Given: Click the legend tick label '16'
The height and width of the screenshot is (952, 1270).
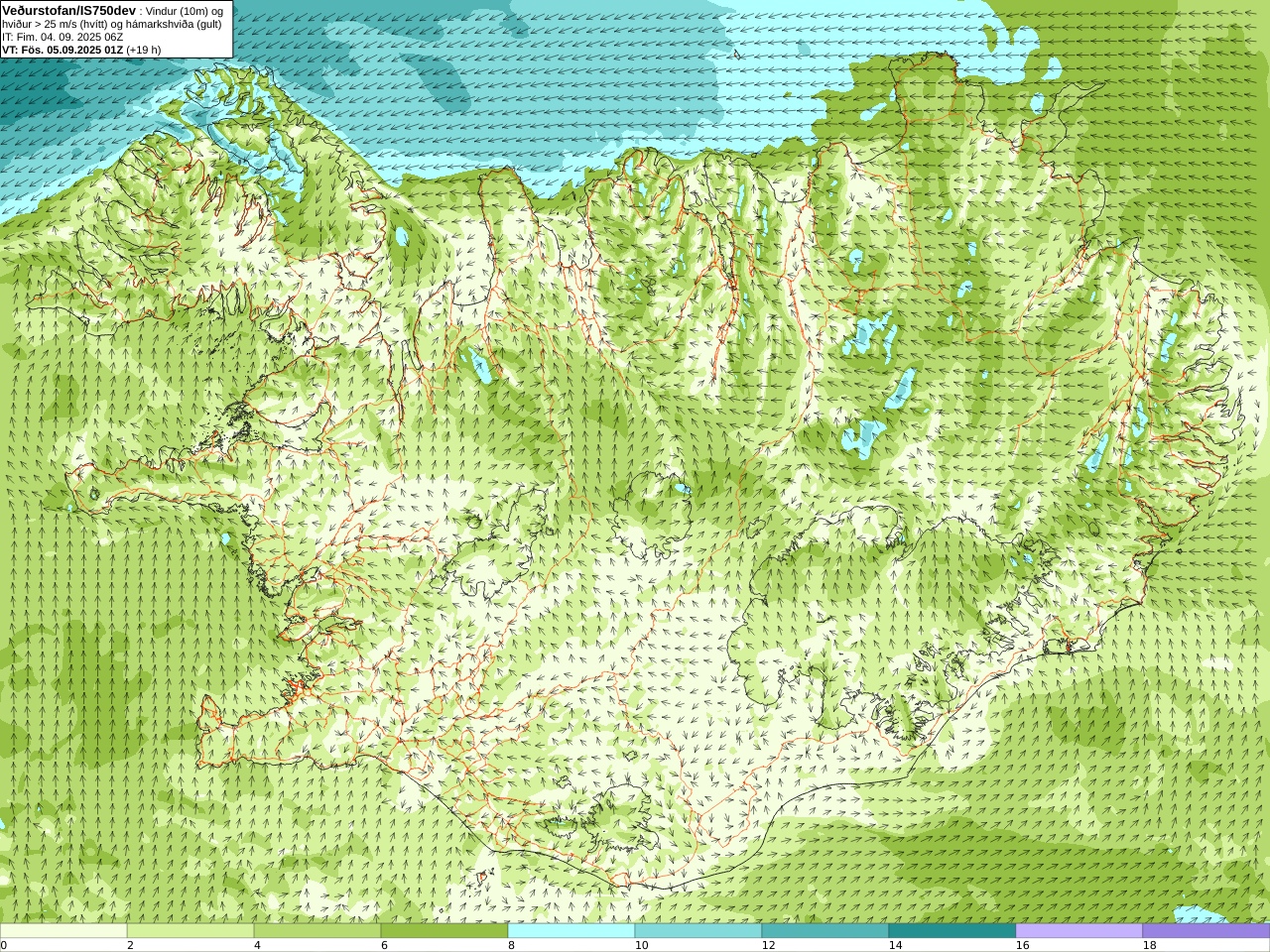Looking at the screenshot, I should coord(1022,945).
